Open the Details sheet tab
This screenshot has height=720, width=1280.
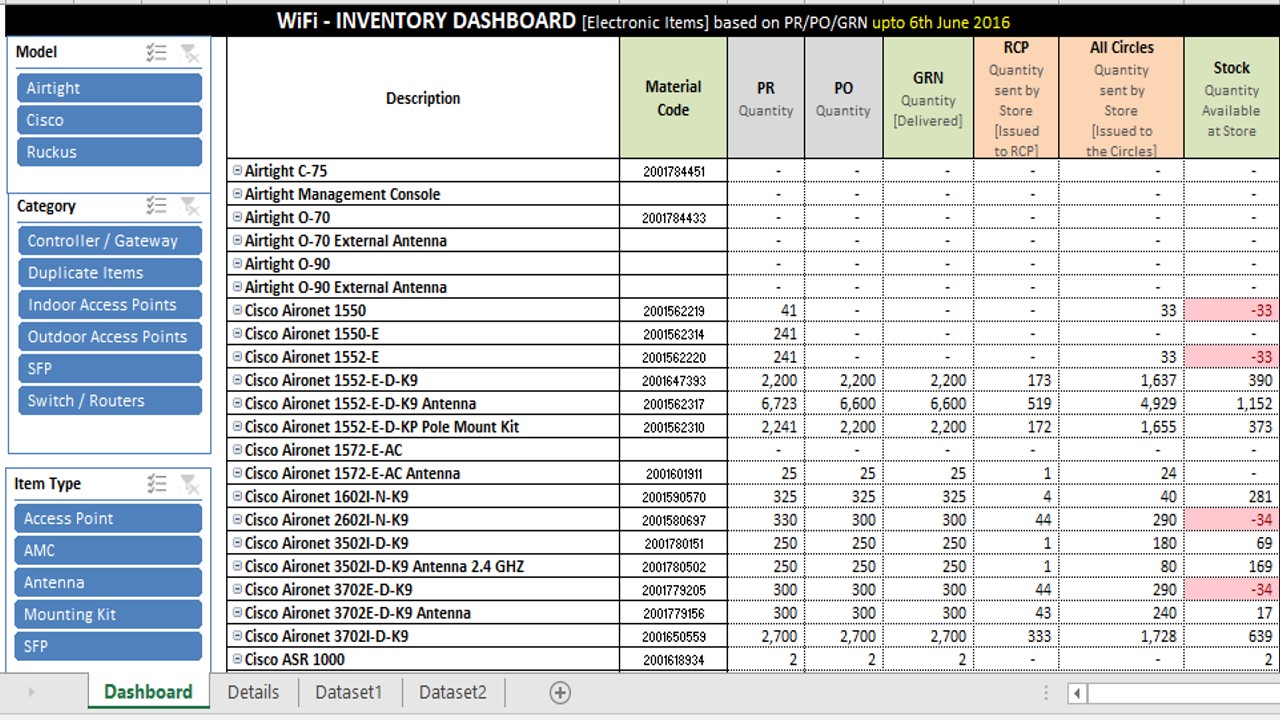tap(253, 692)
